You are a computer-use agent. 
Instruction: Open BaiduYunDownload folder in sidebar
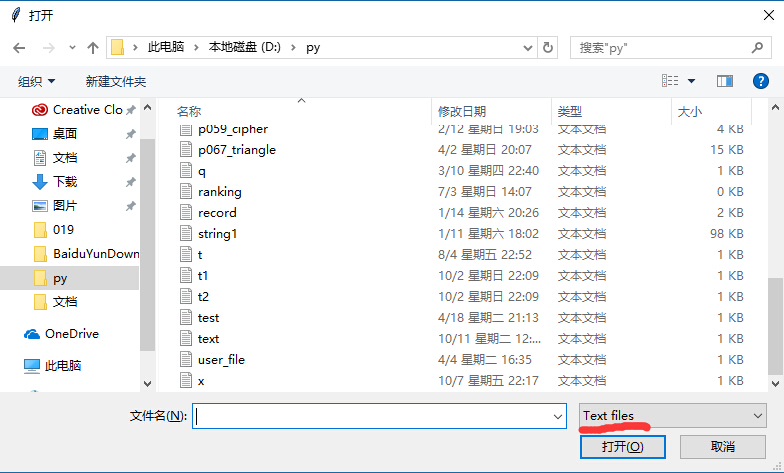tap(95, 254)
